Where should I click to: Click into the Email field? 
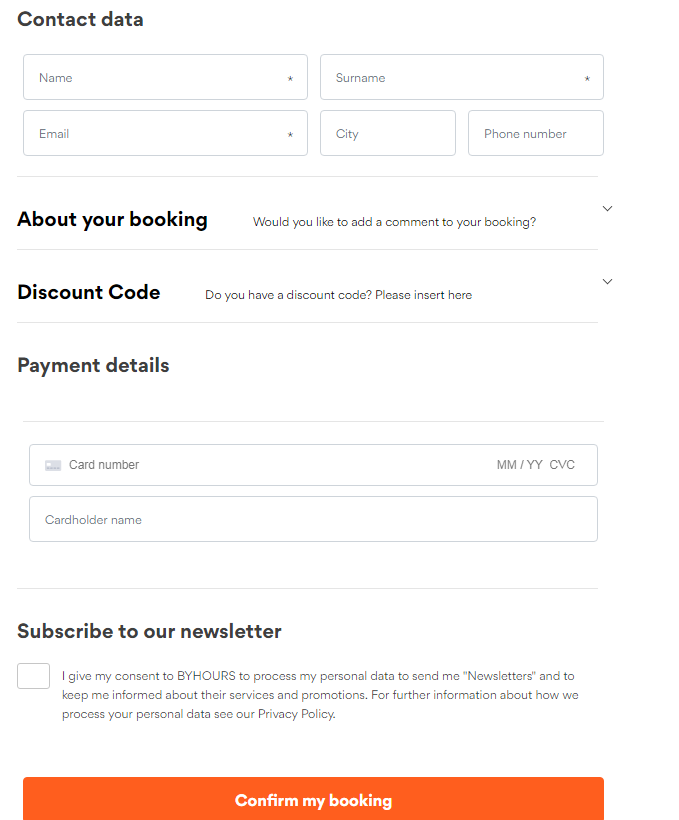(x=160, y=134)
